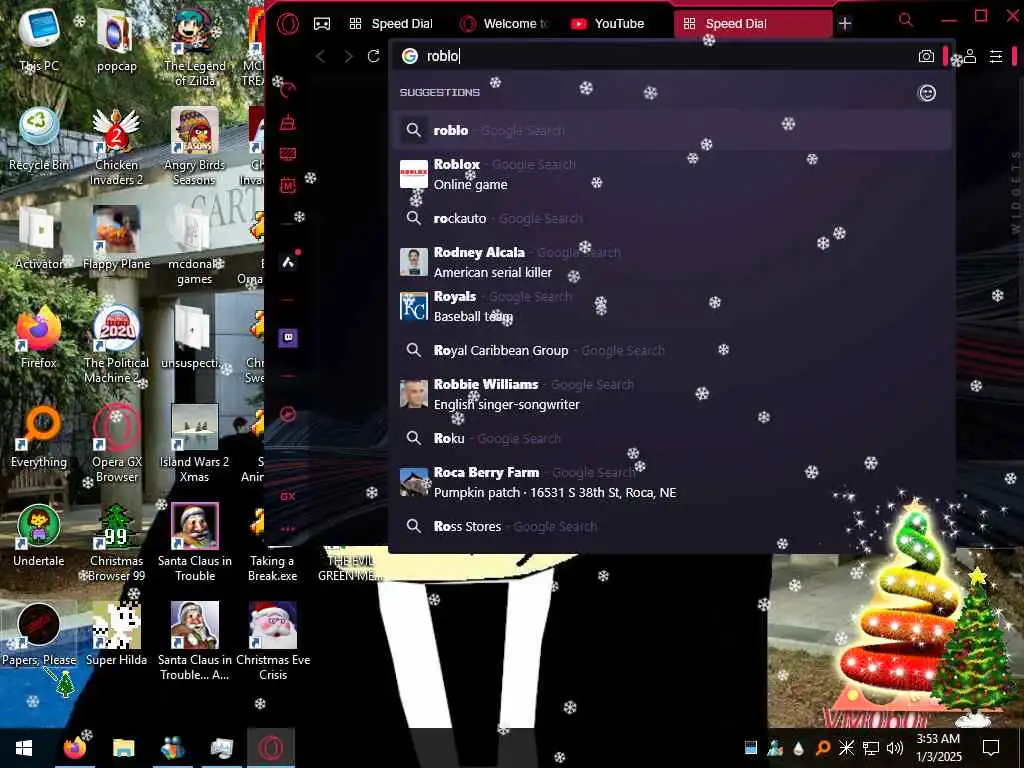Open the Windows Start menu
This screenshot has height=768, width=1024.
click(24, 748)
